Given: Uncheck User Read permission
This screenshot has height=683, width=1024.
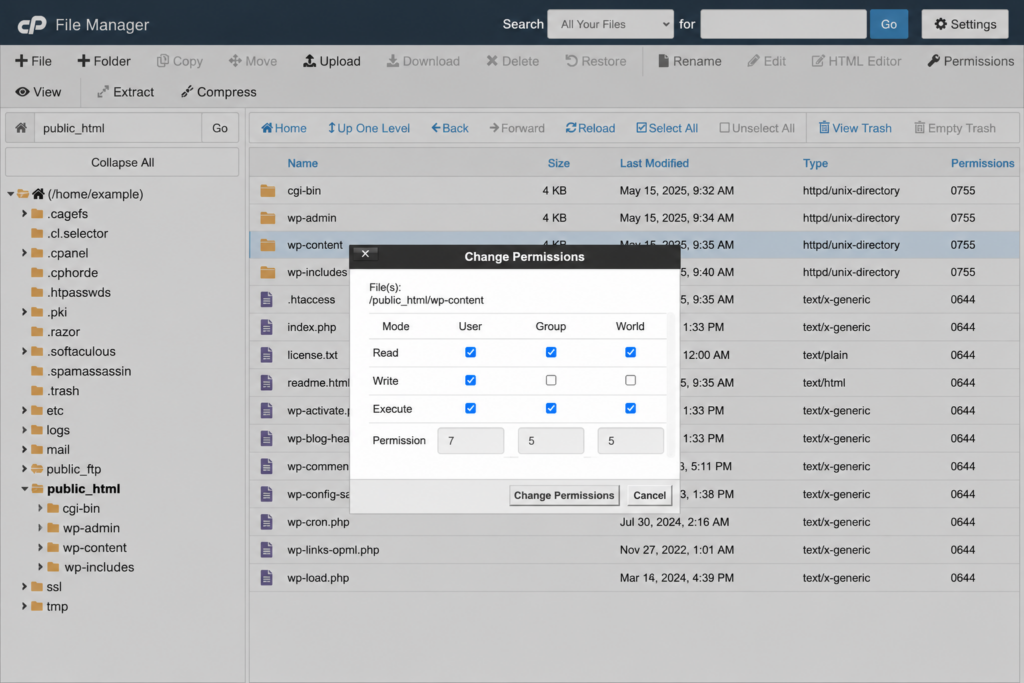Looking at the screenshot, I should pyautogui.click(x=470, y=352).
